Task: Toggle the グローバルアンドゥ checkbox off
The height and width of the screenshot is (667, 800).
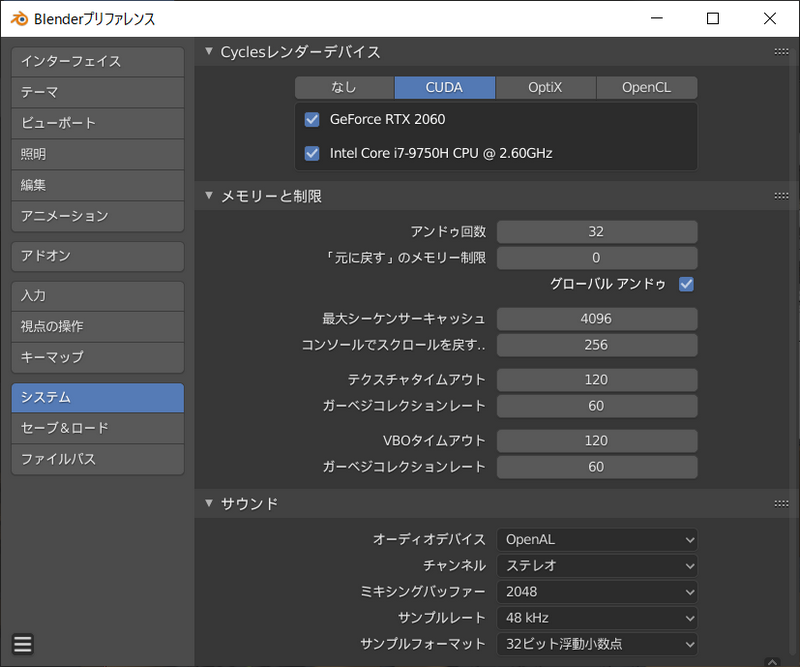Action: [x=687, y=284]
